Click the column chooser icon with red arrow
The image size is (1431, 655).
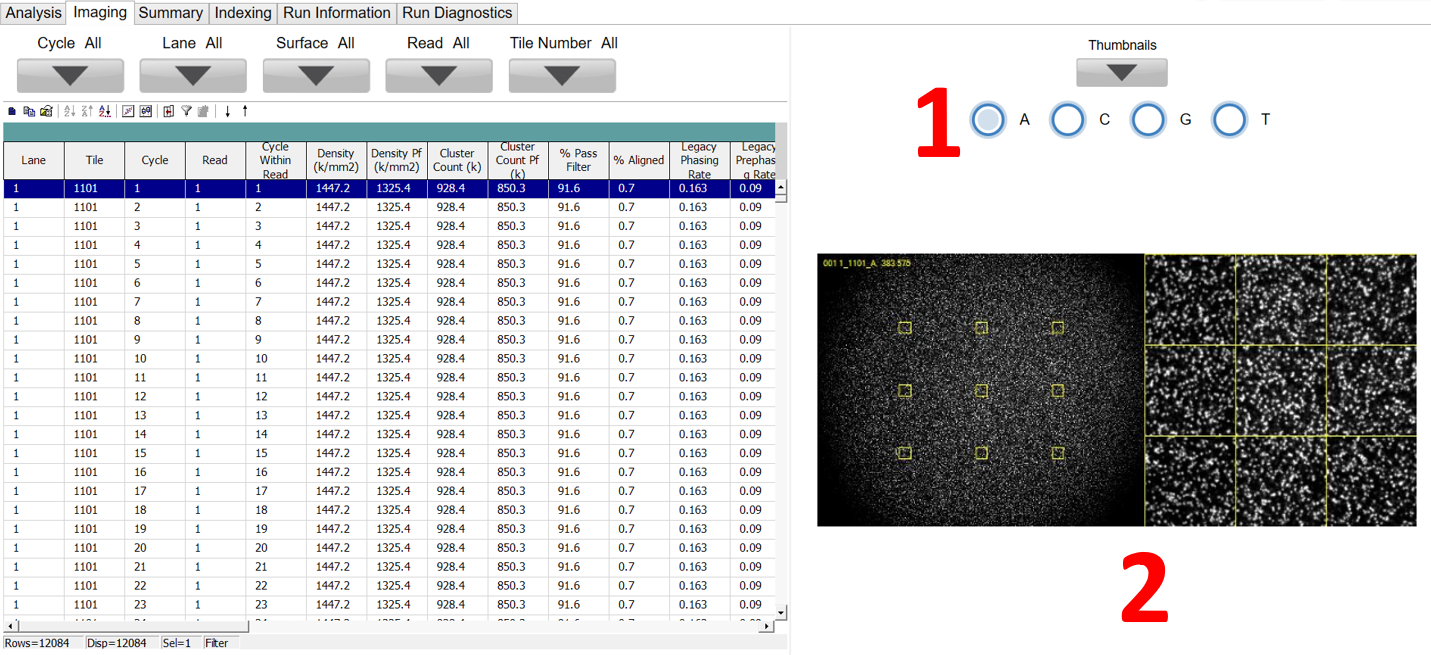point(168,111)
